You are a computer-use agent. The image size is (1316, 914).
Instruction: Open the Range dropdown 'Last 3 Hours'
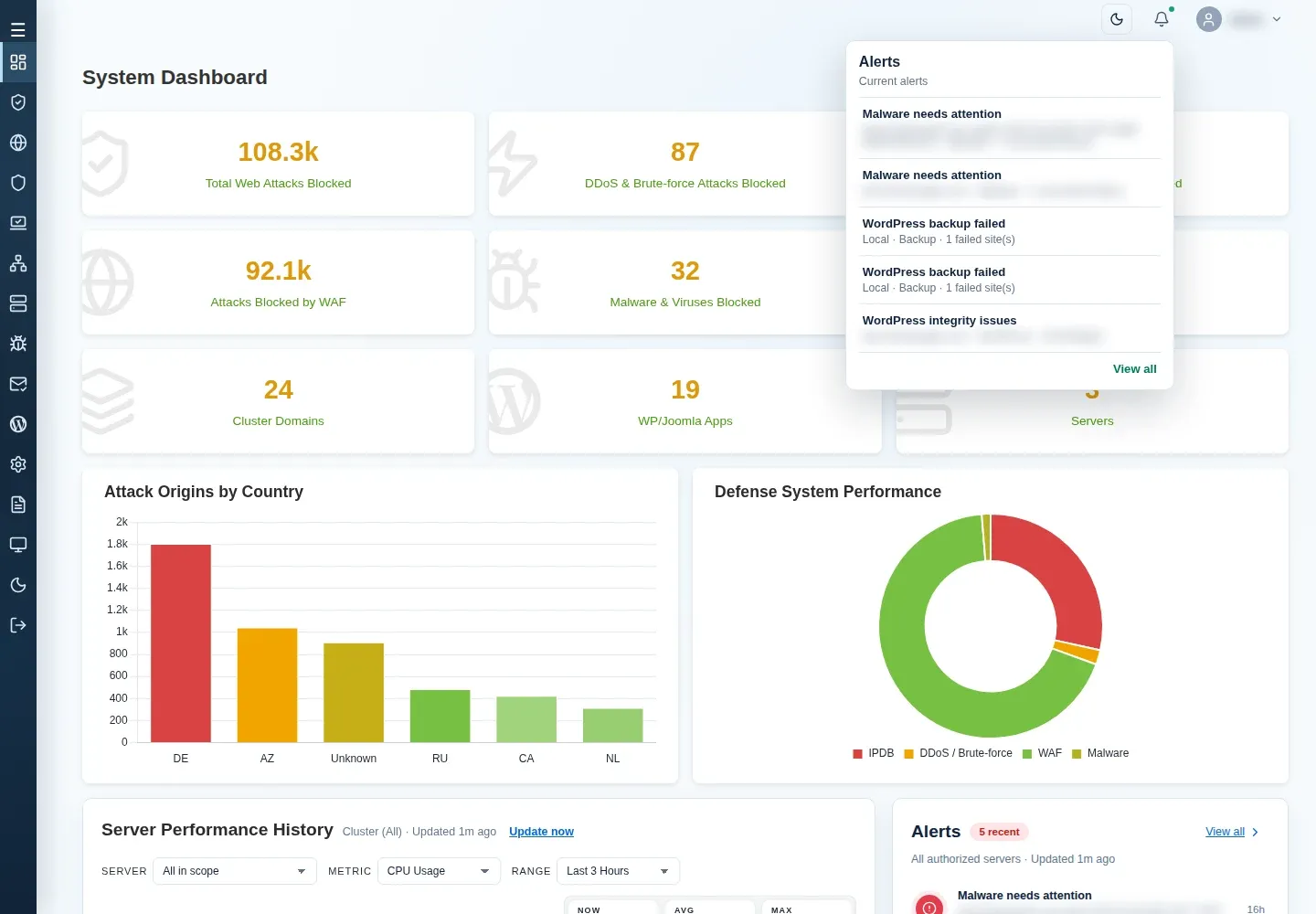618,871
